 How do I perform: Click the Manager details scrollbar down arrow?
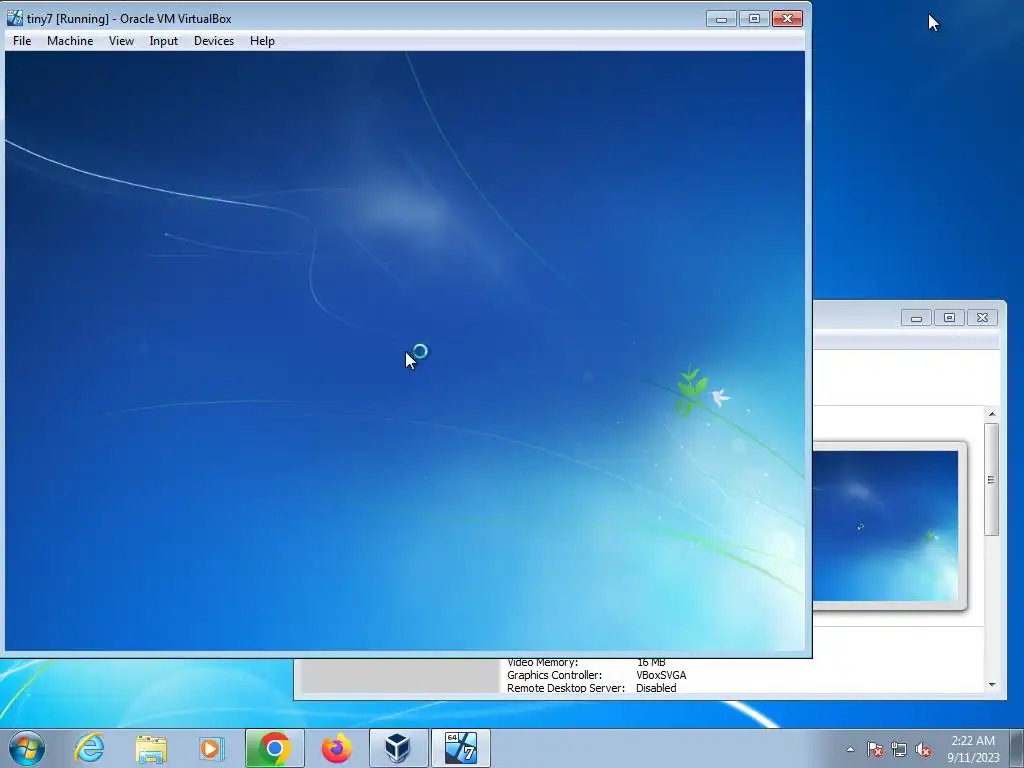coord(992,684)
